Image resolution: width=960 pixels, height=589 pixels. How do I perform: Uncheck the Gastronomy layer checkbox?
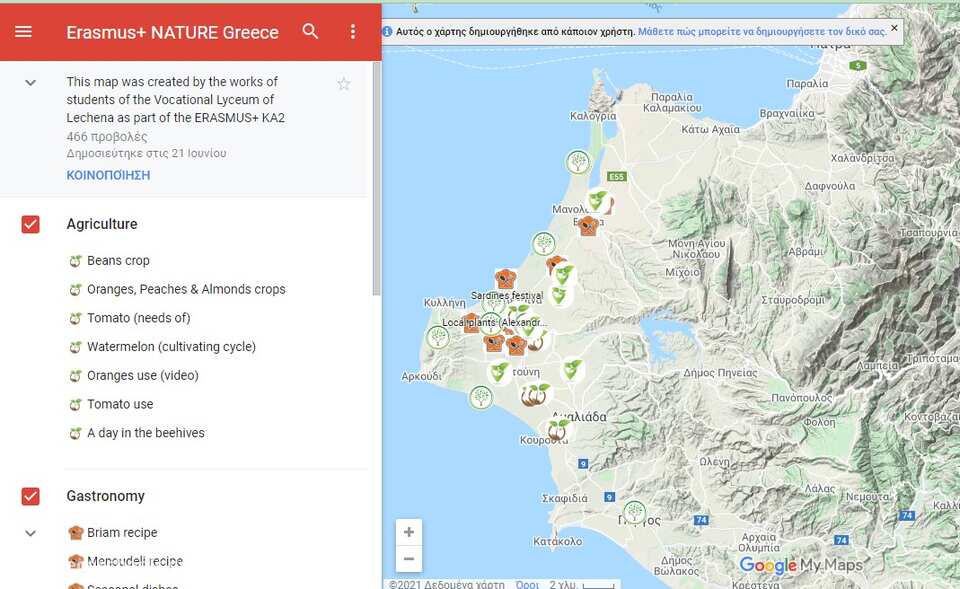tap(31, 496)
